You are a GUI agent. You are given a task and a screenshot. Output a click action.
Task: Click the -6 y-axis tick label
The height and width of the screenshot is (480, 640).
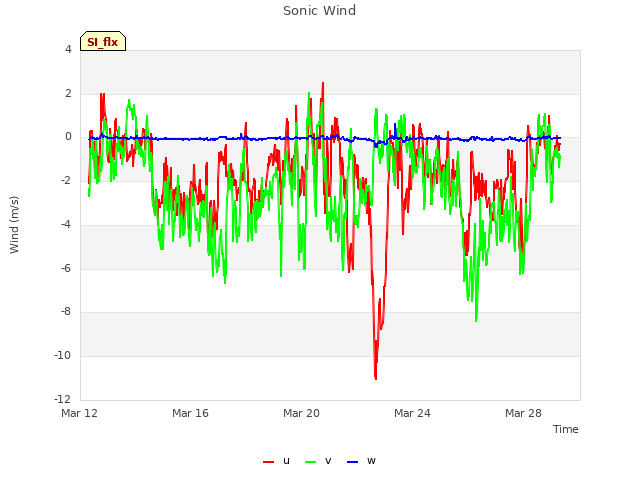pyautogui.click(x=66, y=269)
